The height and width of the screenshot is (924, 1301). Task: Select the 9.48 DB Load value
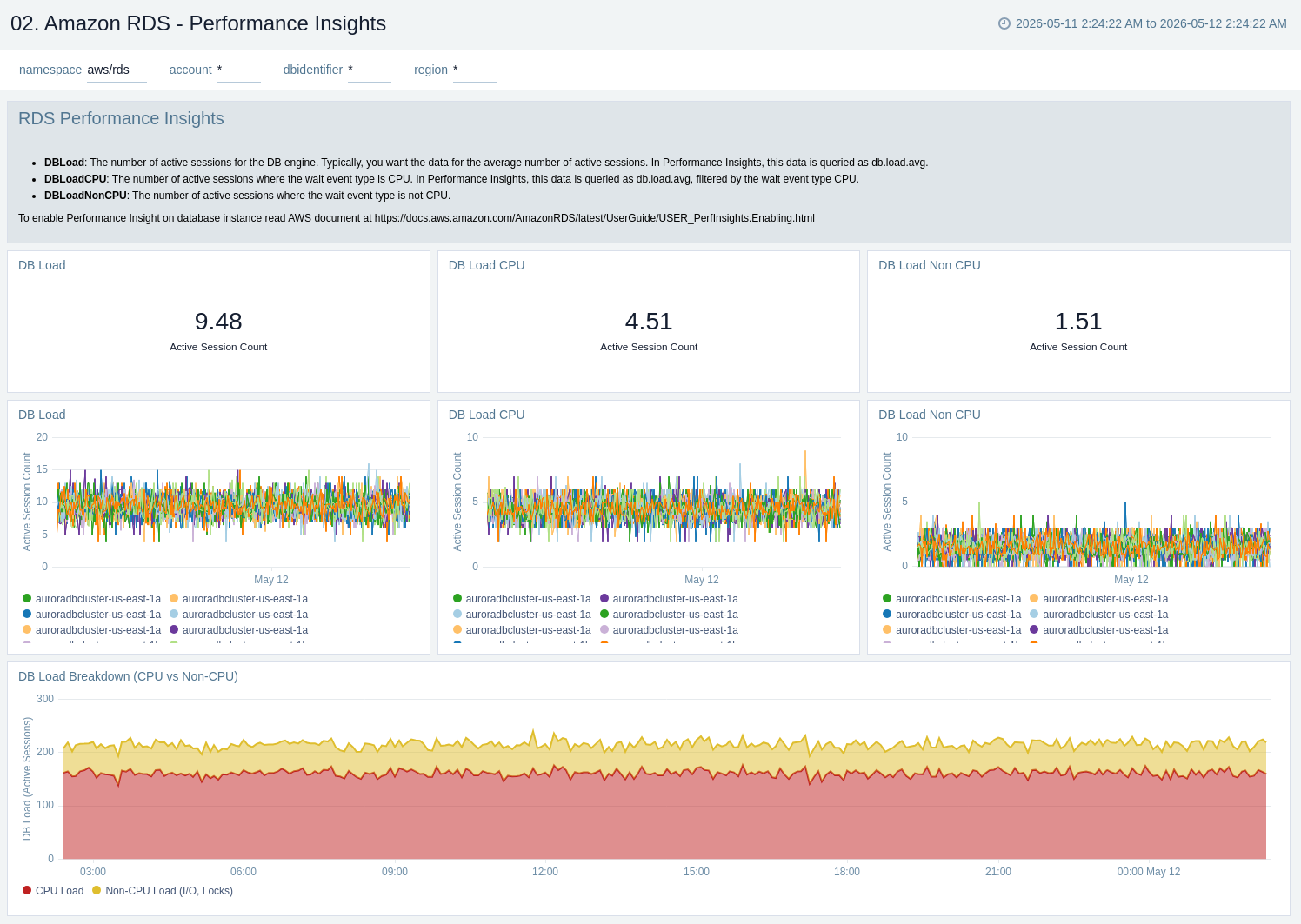218,322
